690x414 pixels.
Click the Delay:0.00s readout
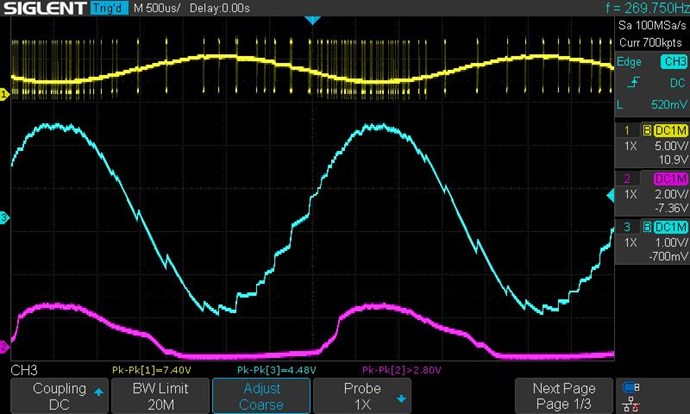(219, 8)
